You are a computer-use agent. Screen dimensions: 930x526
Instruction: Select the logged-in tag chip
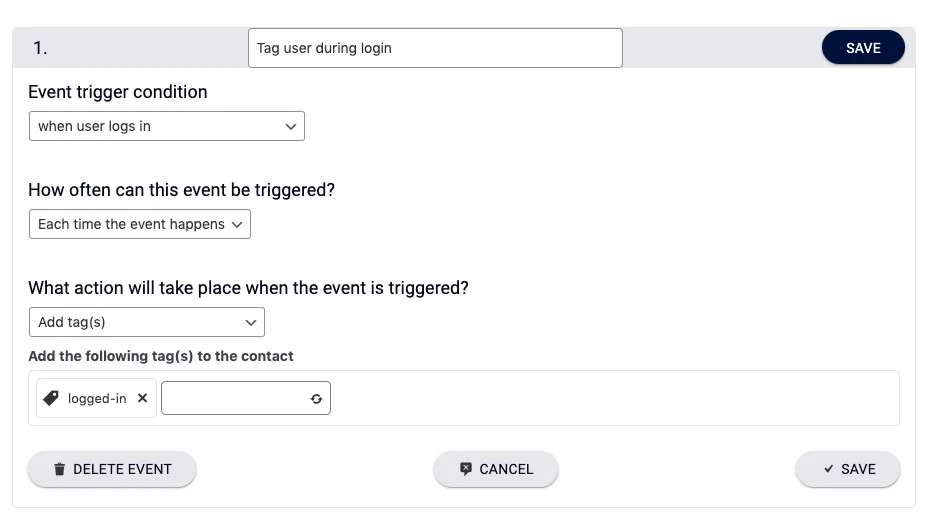(x=96, y=398)
